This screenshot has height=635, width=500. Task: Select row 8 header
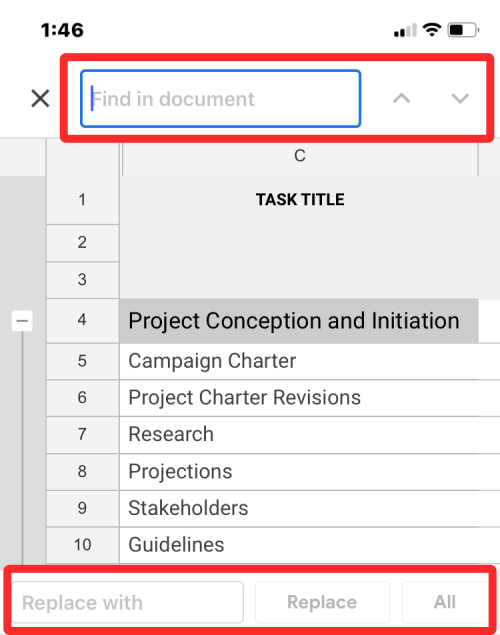[83, 472]
